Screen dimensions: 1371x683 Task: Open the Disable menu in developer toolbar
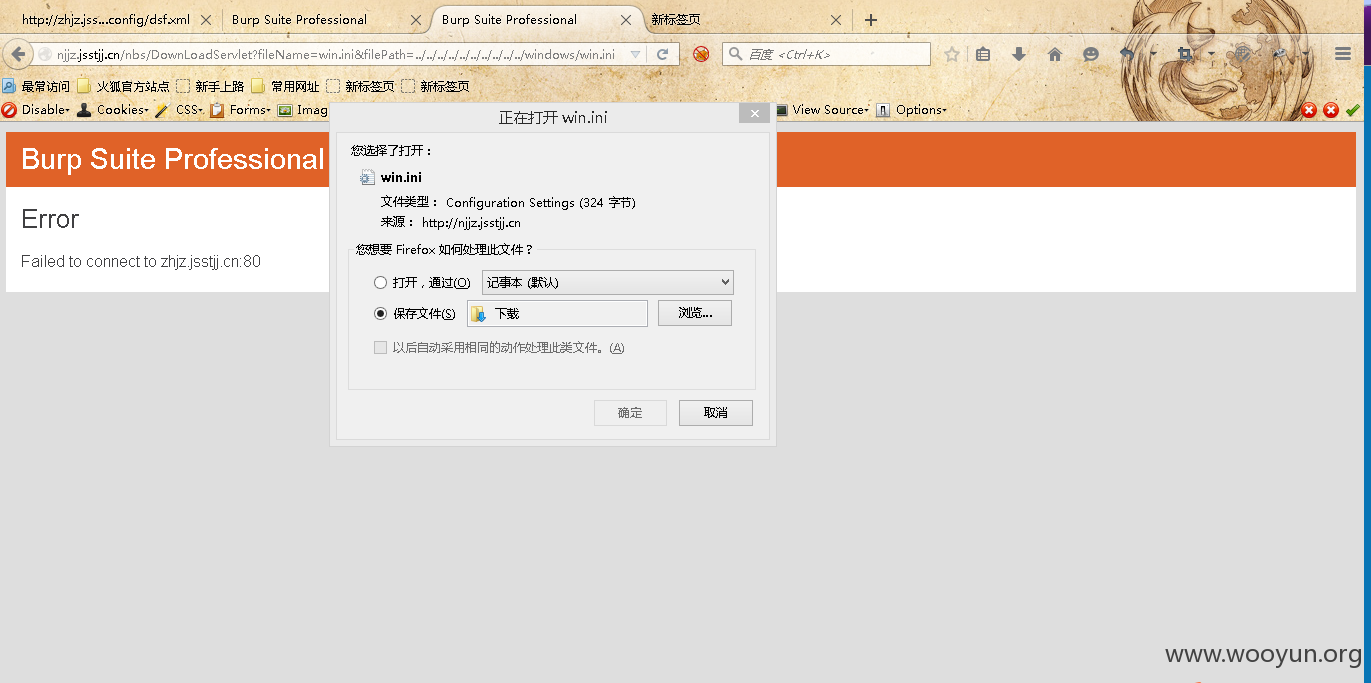[x=36, y=110]
